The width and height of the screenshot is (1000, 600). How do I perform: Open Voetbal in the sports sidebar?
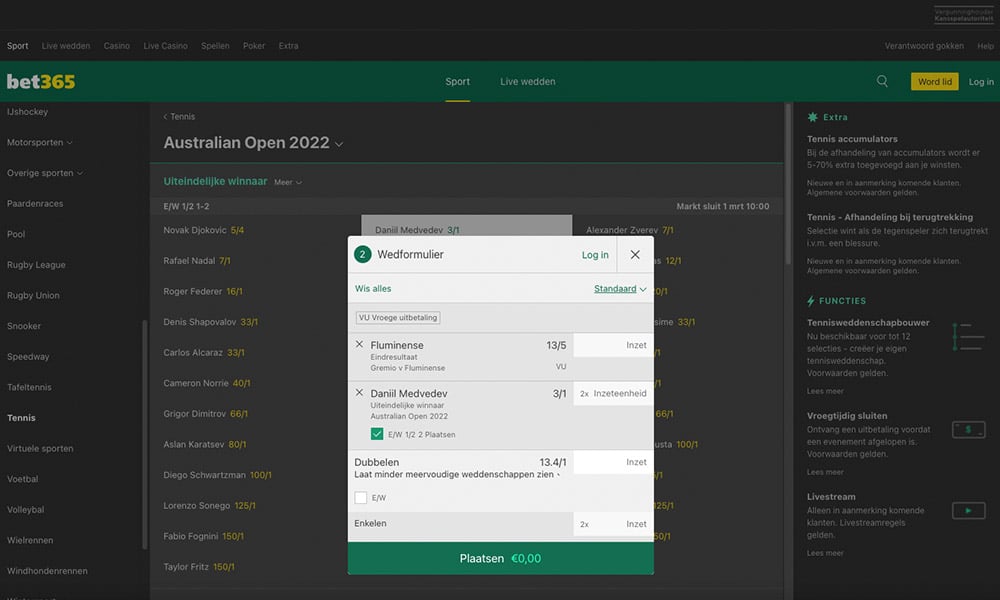pos(22,479)
